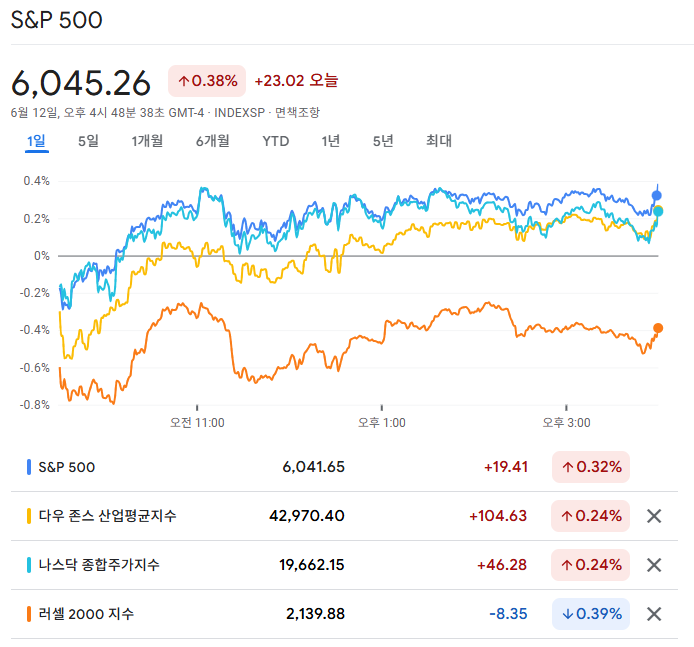Click the 오후 3:00 axis label
694x647 pixels.
click(567, 423)
